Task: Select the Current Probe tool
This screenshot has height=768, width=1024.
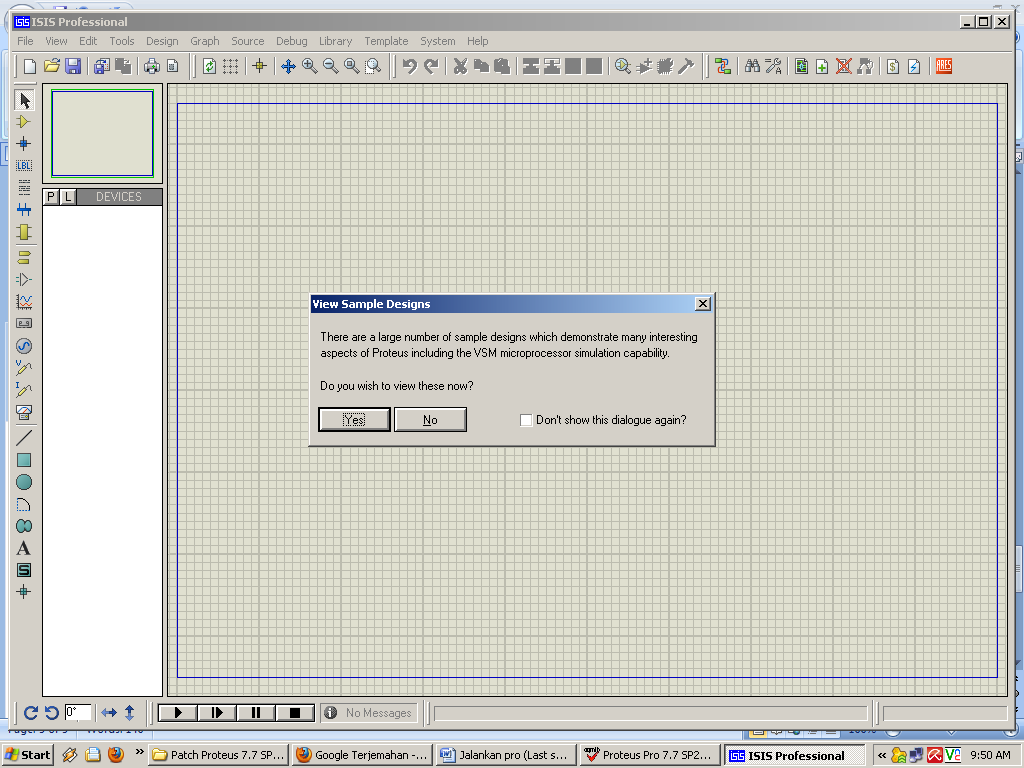Action: pyautogui.click(x=24, y=390)
